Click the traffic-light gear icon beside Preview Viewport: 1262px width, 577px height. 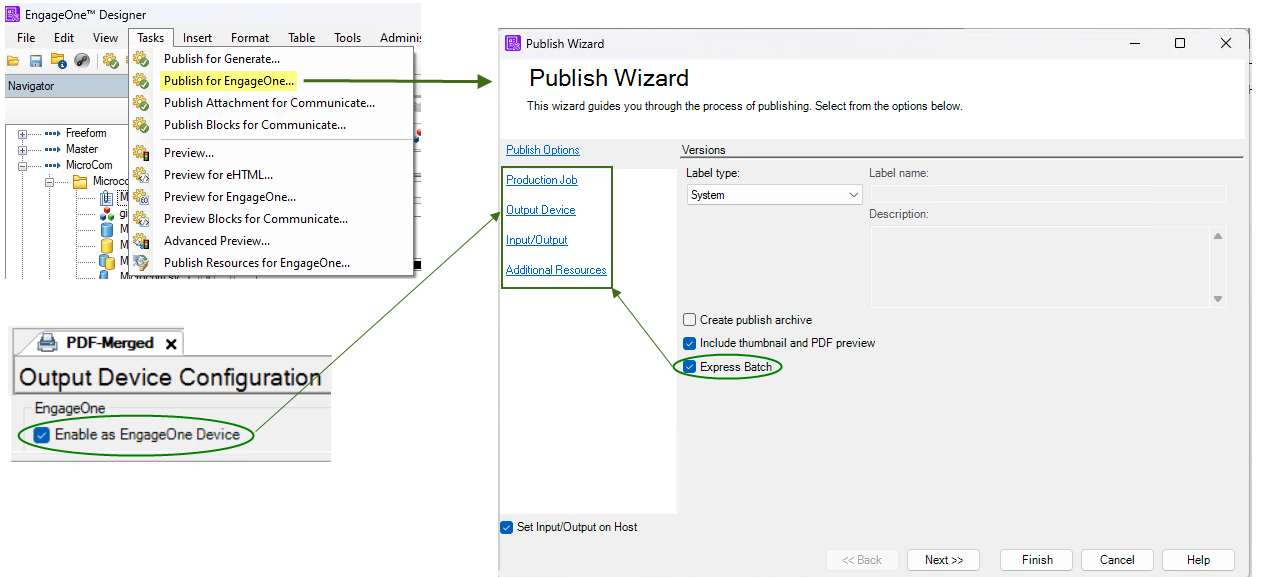tap(141, 153)
